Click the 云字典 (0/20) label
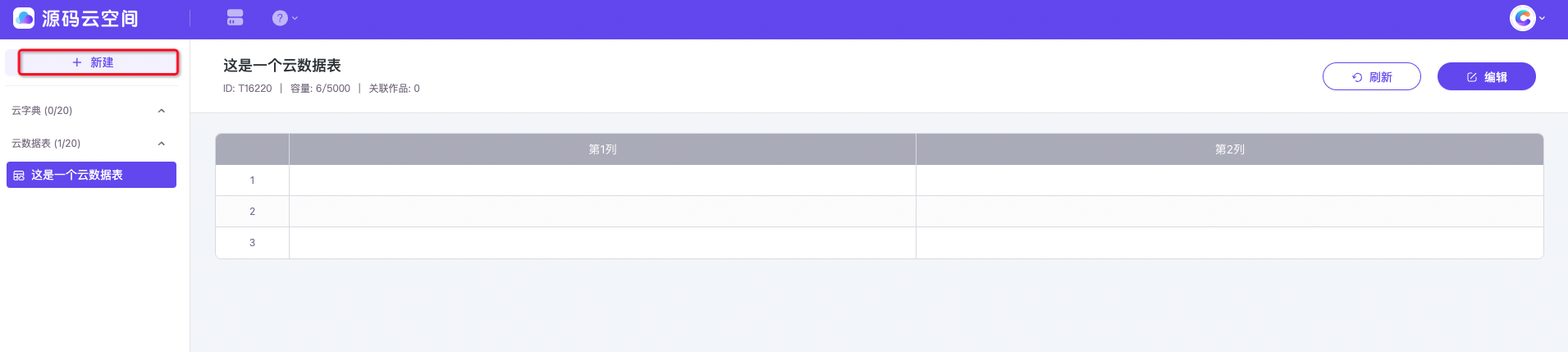 tap(42, 111)
